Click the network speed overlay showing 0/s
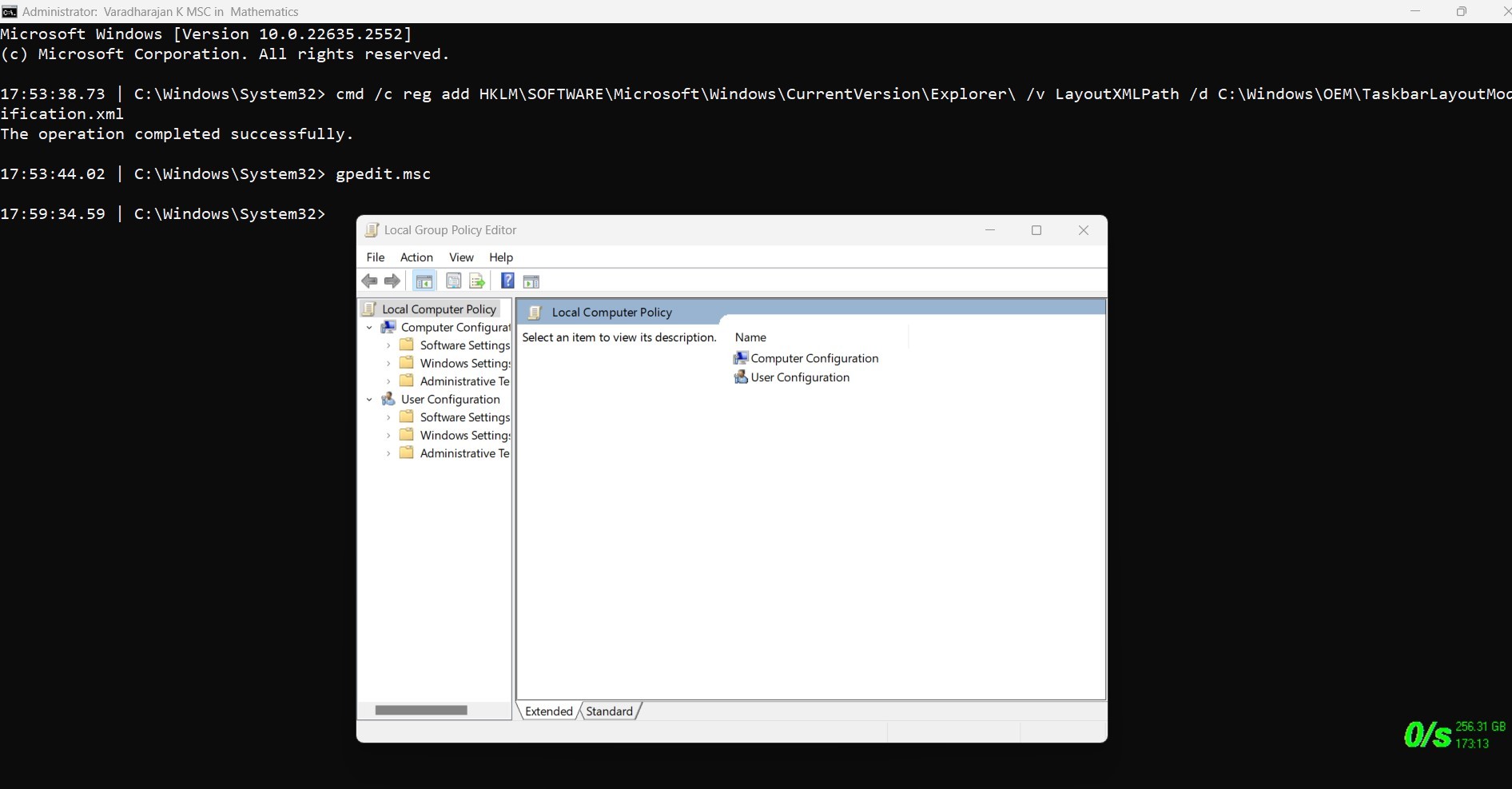 (1427, 735)
